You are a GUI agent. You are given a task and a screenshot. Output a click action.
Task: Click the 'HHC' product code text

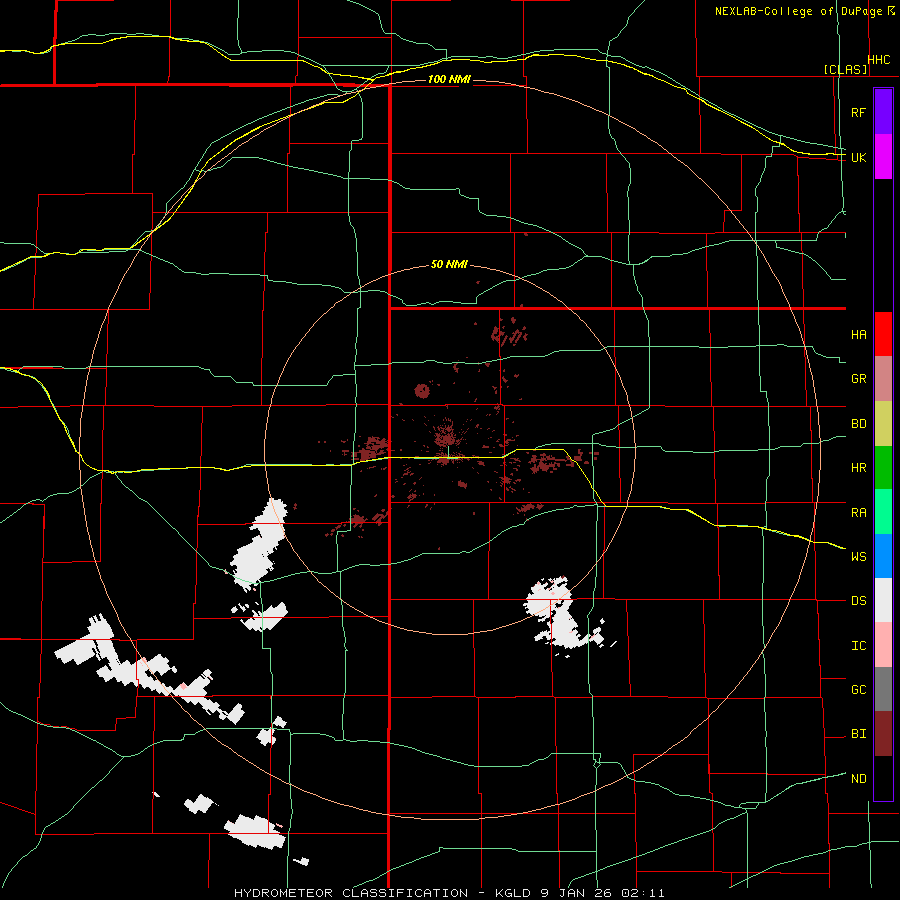tap(879, 60)
